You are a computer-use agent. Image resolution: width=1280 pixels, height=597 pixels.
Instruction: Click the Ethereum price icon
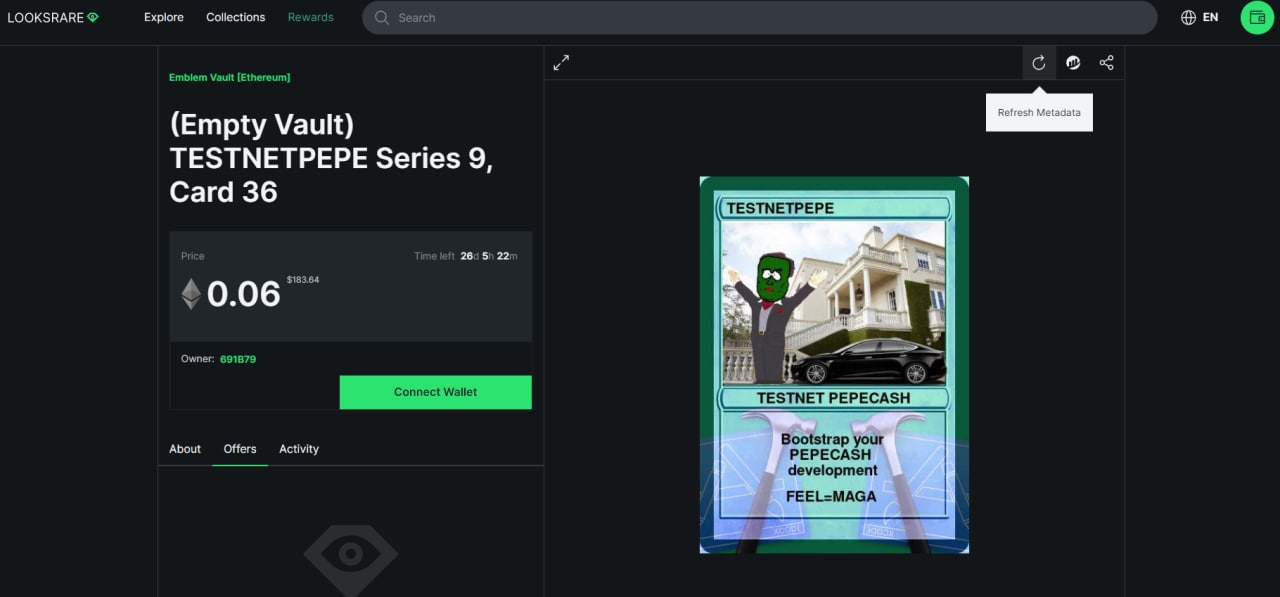191,294
